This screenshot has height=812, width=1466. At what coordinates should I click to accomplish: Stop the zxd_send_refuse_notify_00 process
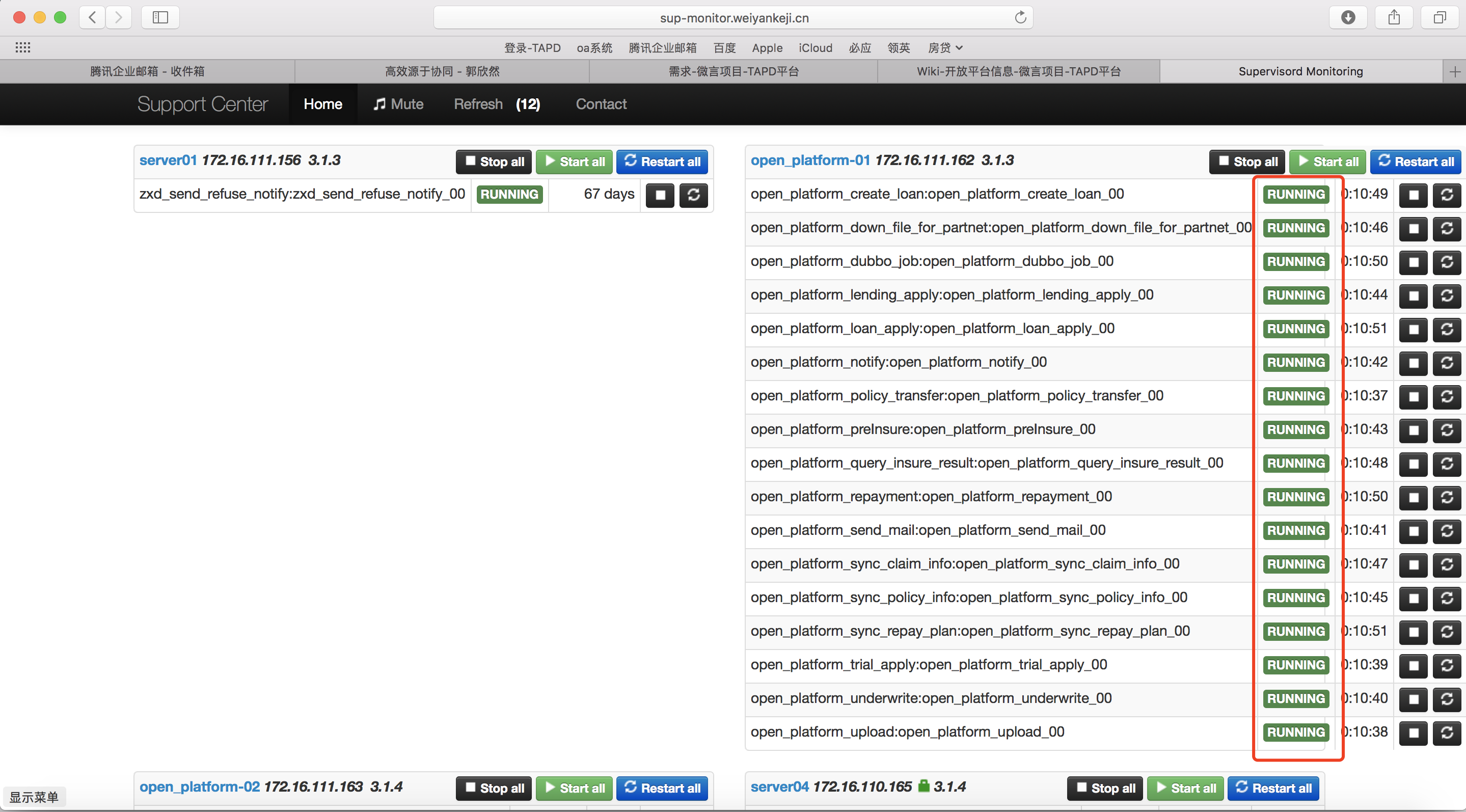(x=660, y=195)
